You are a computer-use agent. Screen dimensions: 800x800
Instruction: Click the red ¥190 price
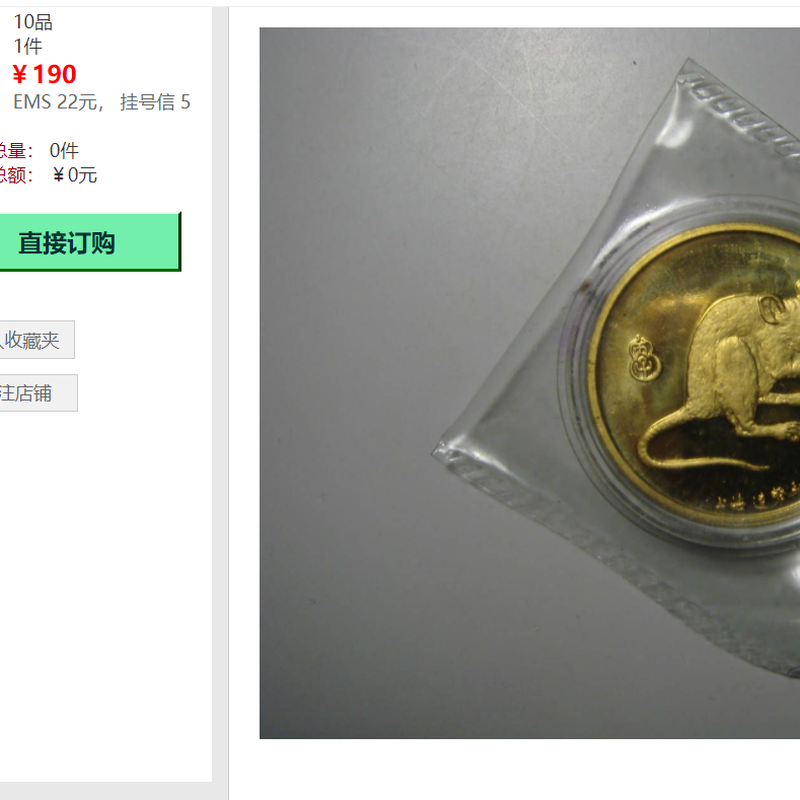(x=44, y=74)
